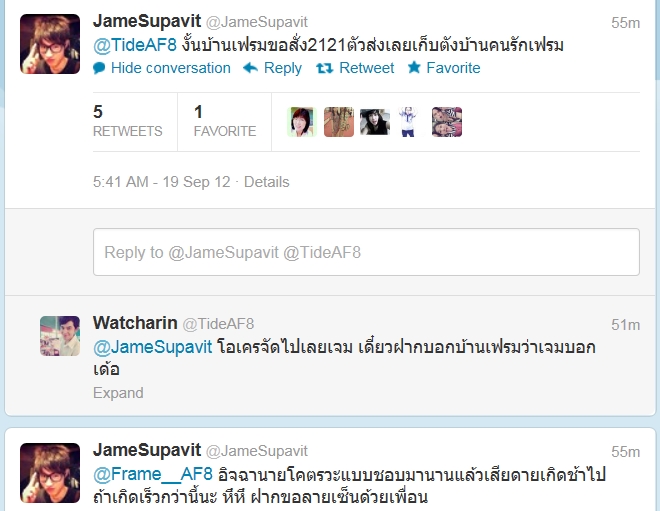Image resolution: width=660 pixels, height=511 pixels.
Task: Expand Watcharin's reply tweet
Action: (x=118, y=393)
